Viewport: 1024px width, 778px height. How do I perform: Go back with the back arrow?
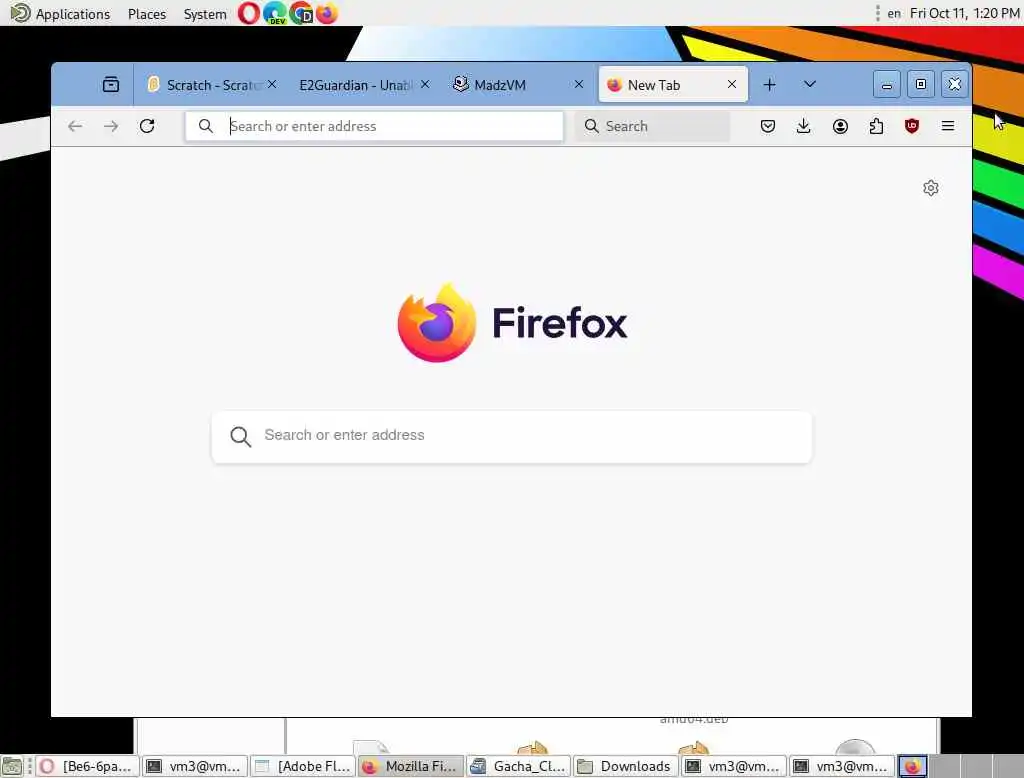[x=75, y=126]
